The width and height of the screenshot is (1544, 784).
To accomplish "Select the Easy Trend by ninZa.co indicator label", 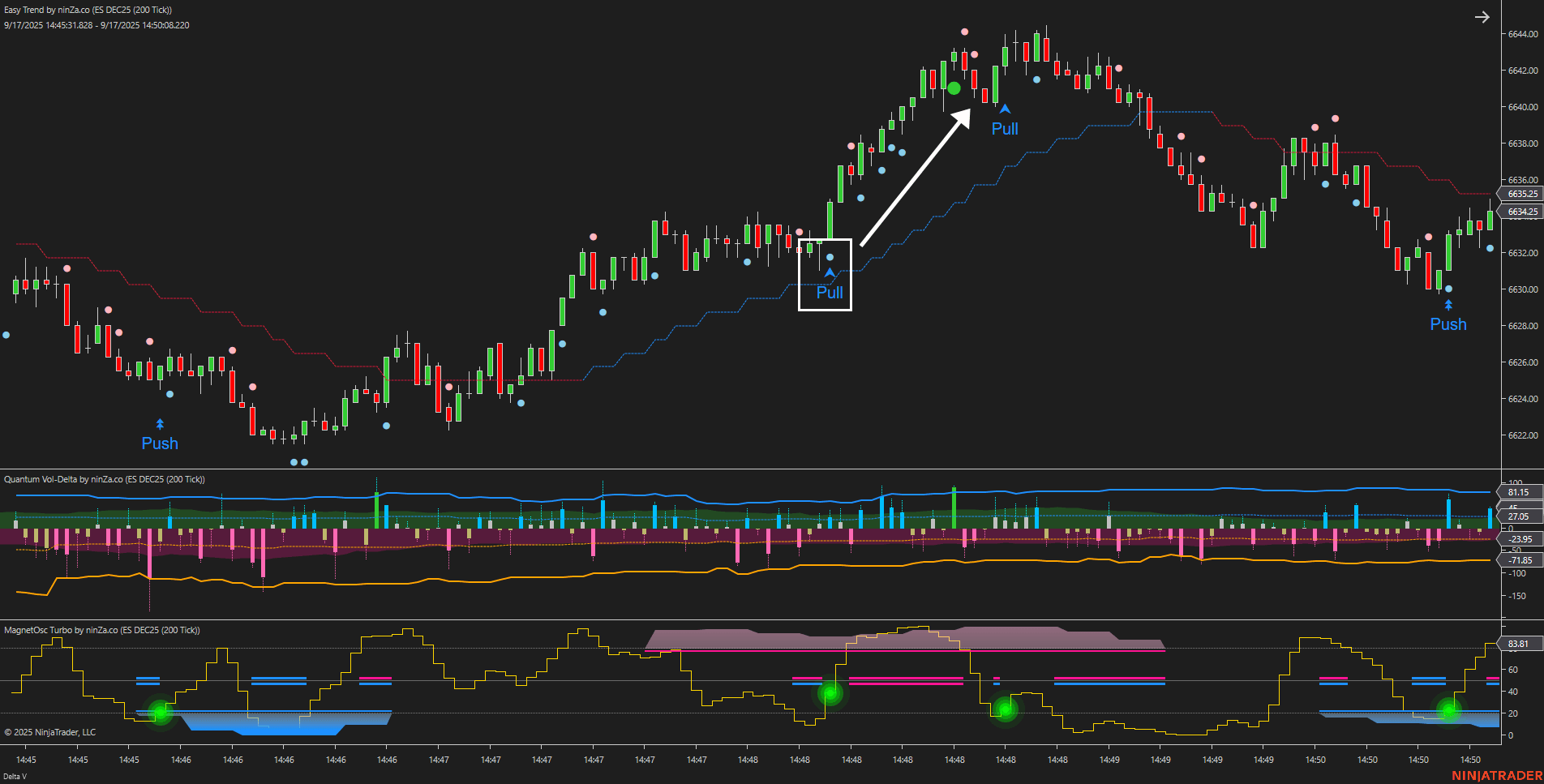I will coord(88,11).
